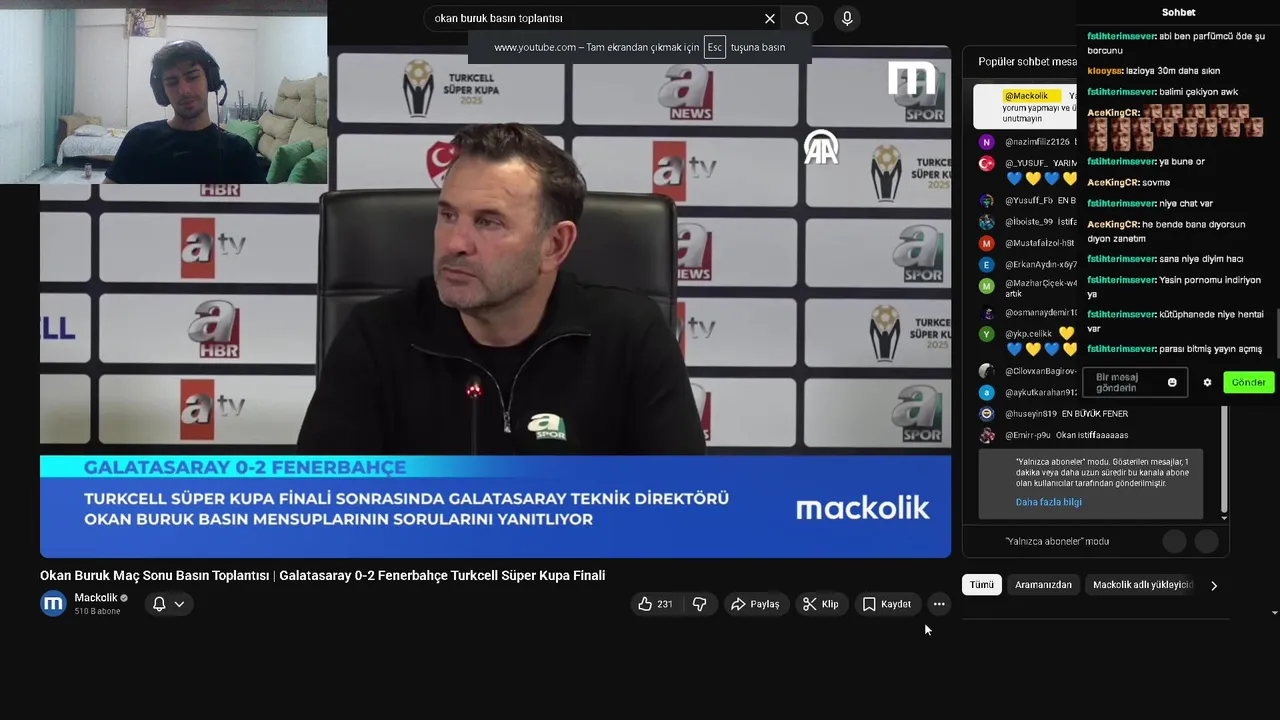Image resolution: width=1280 pixels, height=720 pixels.
Task: Expand the notification options chevron beside the bell
Action: 180,604
